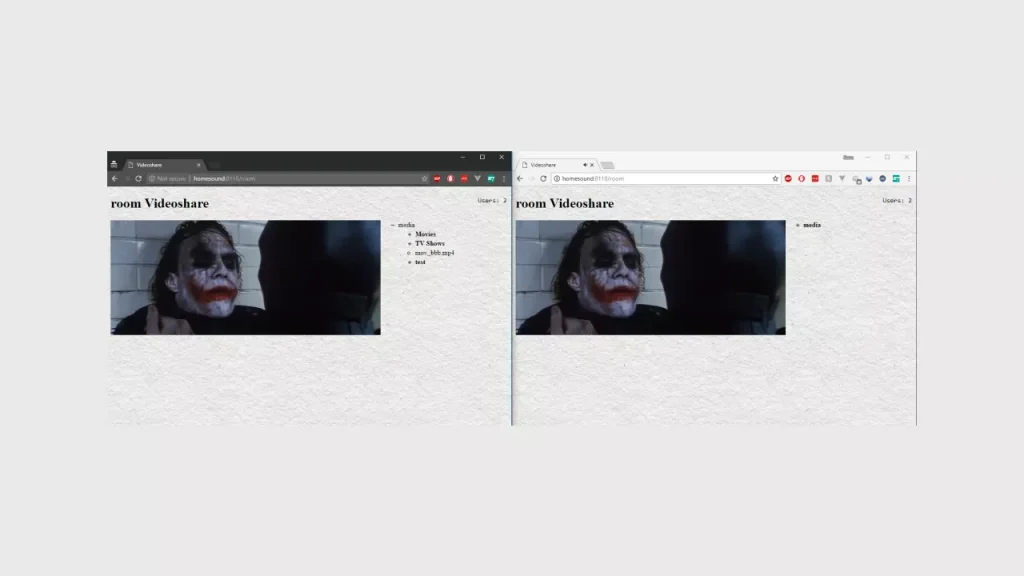Click back arrow in light window
The height and width of the screenshot is (576, 1024).
520,178
